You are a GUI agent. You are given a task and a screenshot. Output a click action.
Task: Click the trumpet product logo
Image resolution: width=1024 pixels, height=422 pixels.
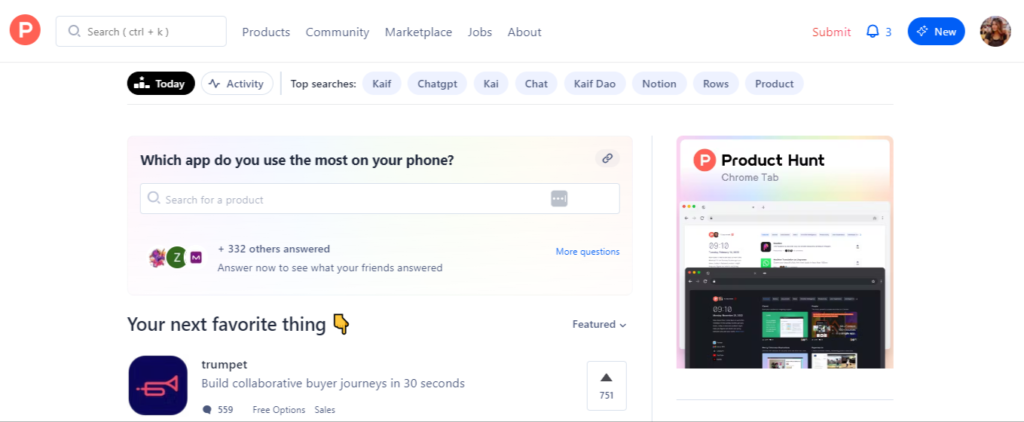158,385
